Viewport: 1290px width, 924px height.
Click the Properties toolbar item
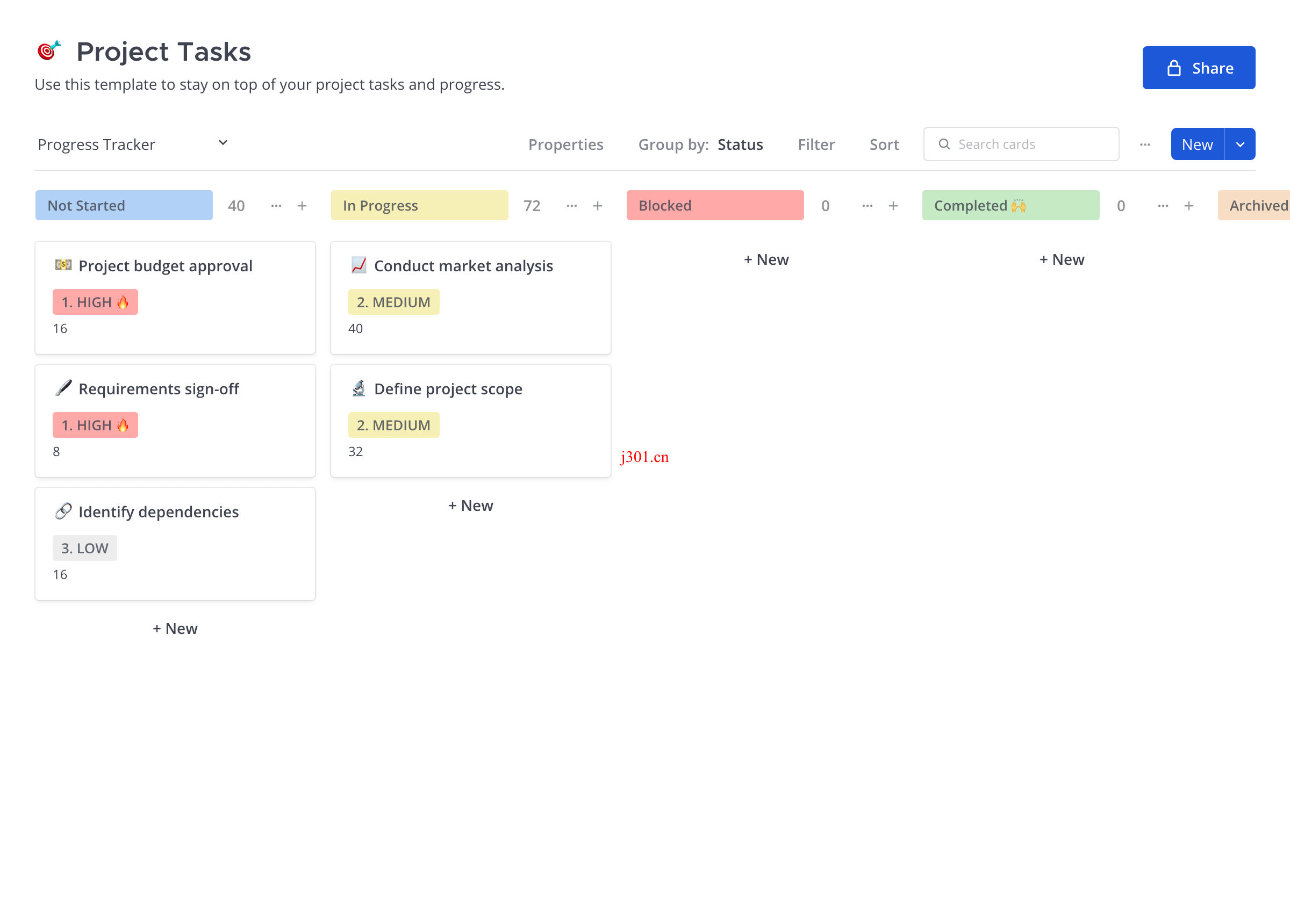[566, 143]
